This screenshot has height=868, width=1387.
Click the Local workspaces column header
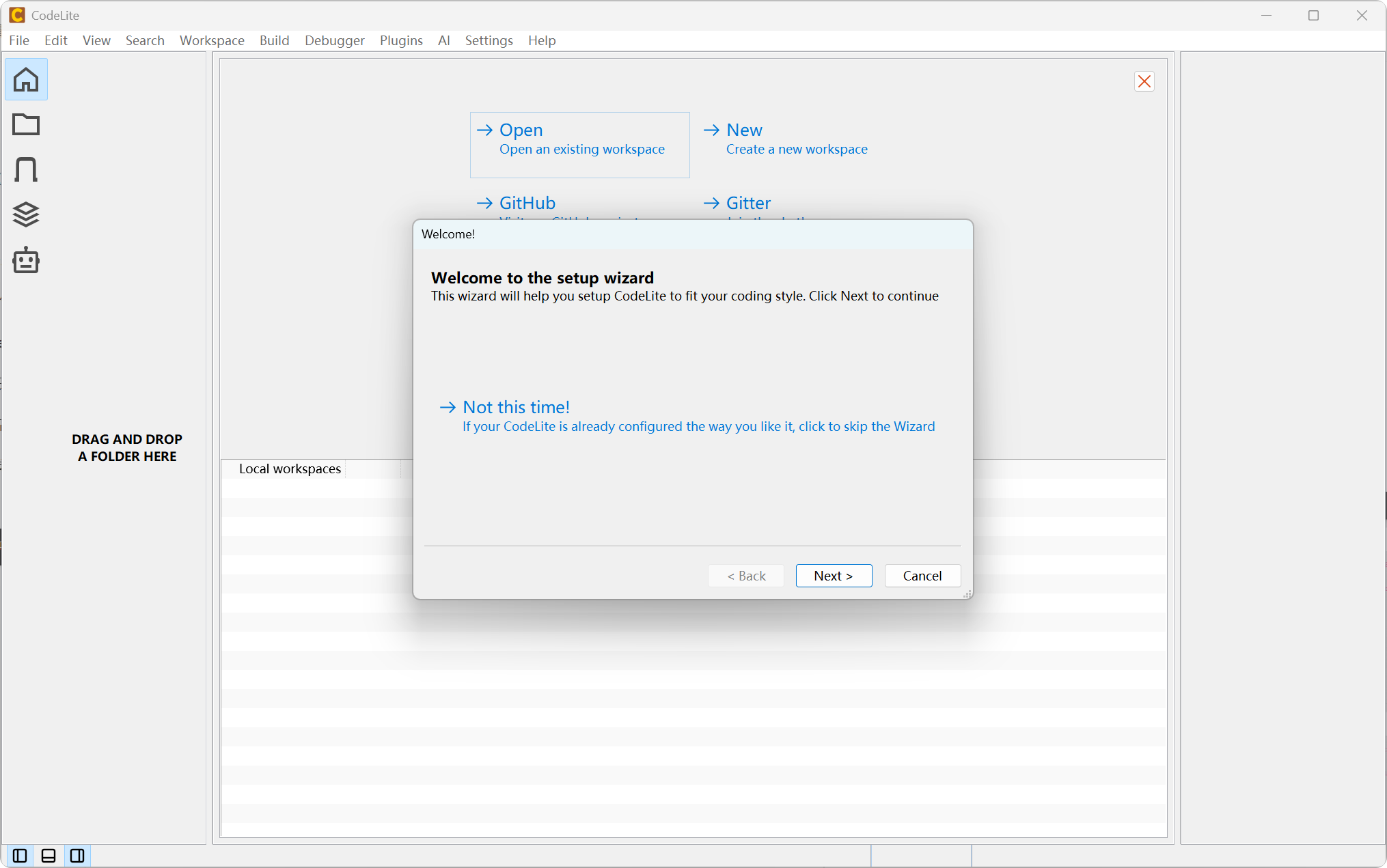point(290,468)
